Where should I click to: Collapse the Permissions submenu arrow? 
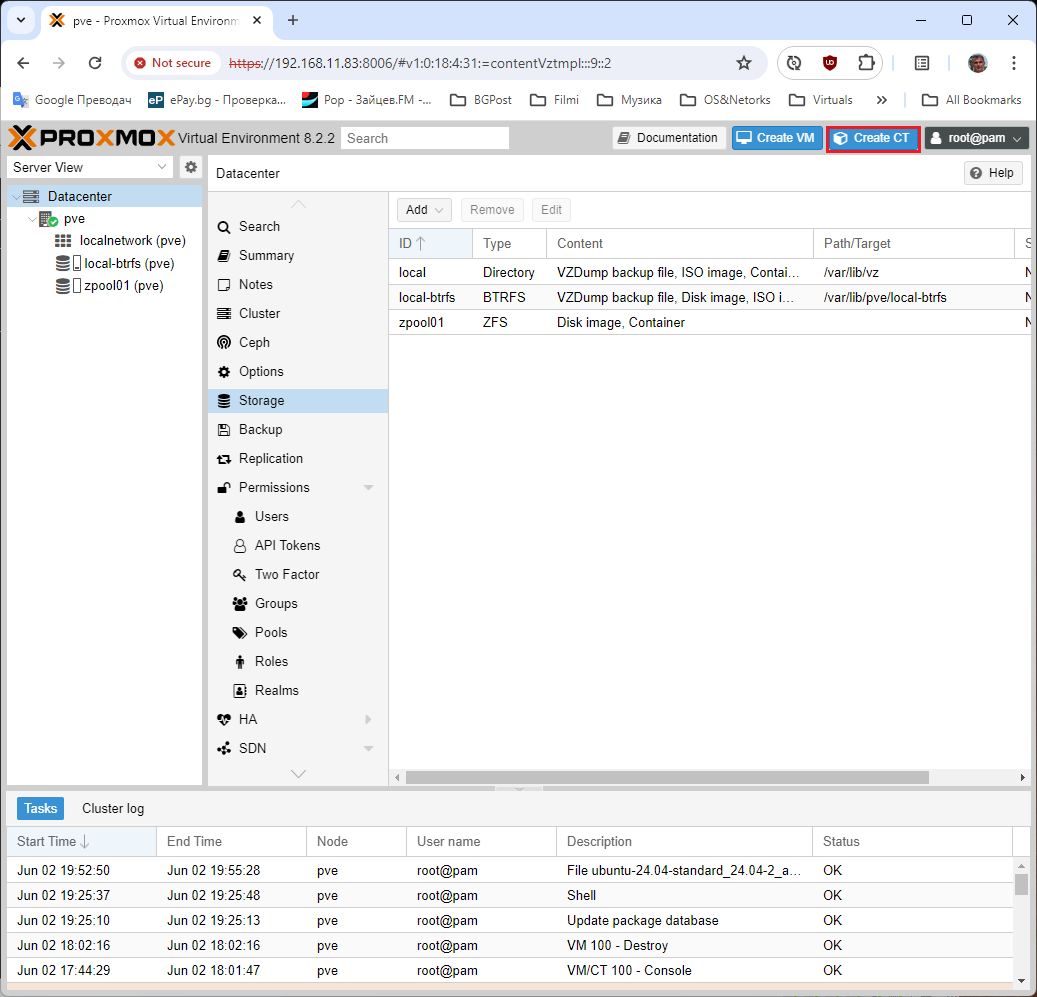368,488
